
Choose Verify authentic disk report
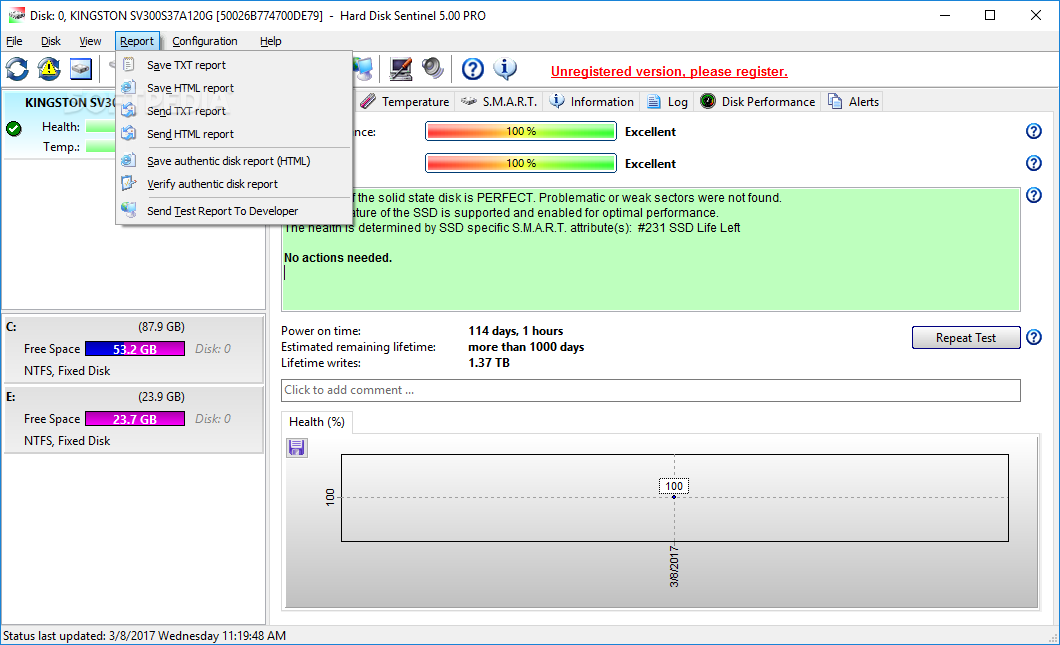pyautogui.click(x=234, y=184)
